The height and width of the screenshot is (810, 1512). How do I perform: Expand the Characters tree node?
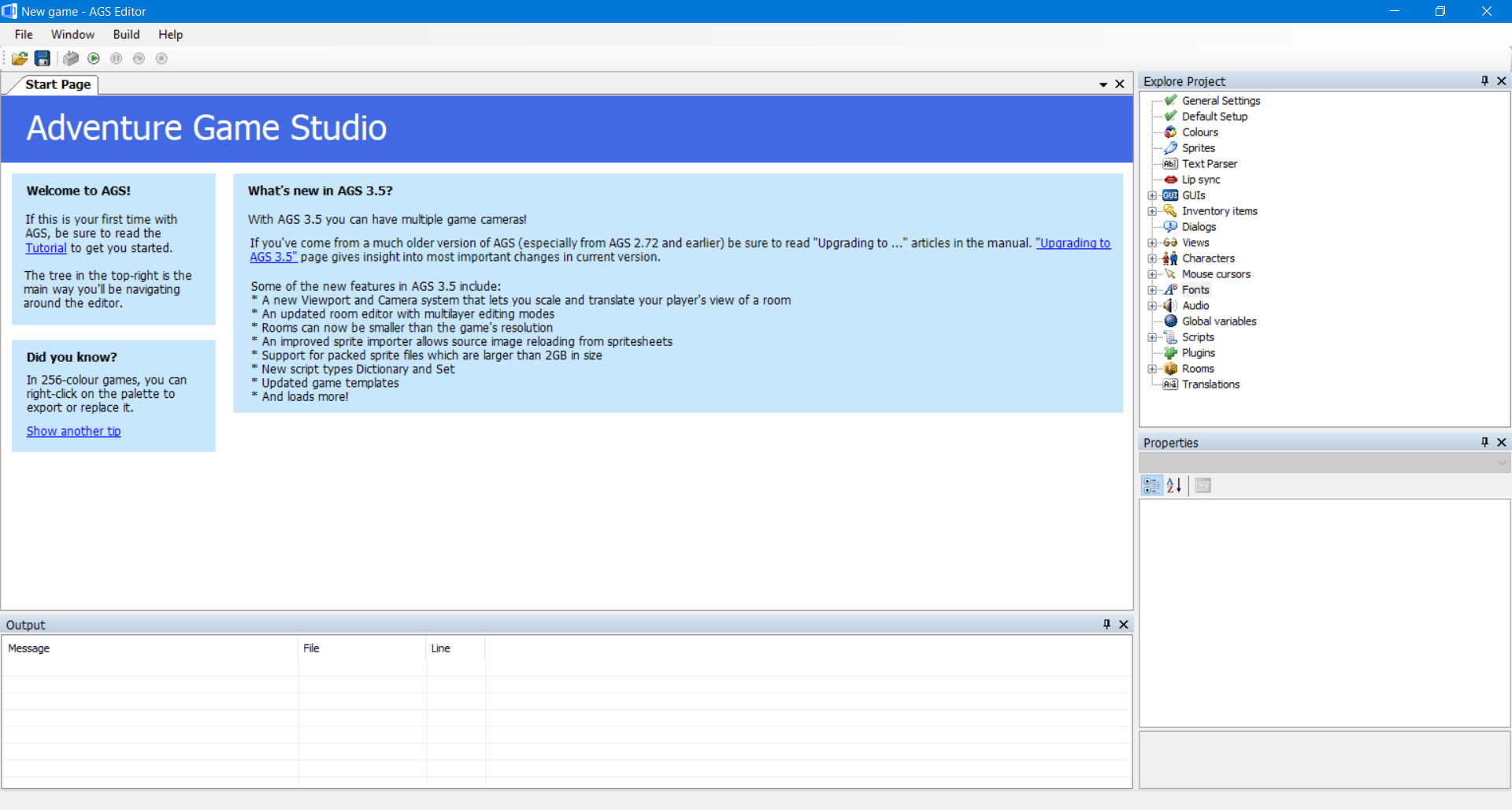click(x=1152, y=258)
